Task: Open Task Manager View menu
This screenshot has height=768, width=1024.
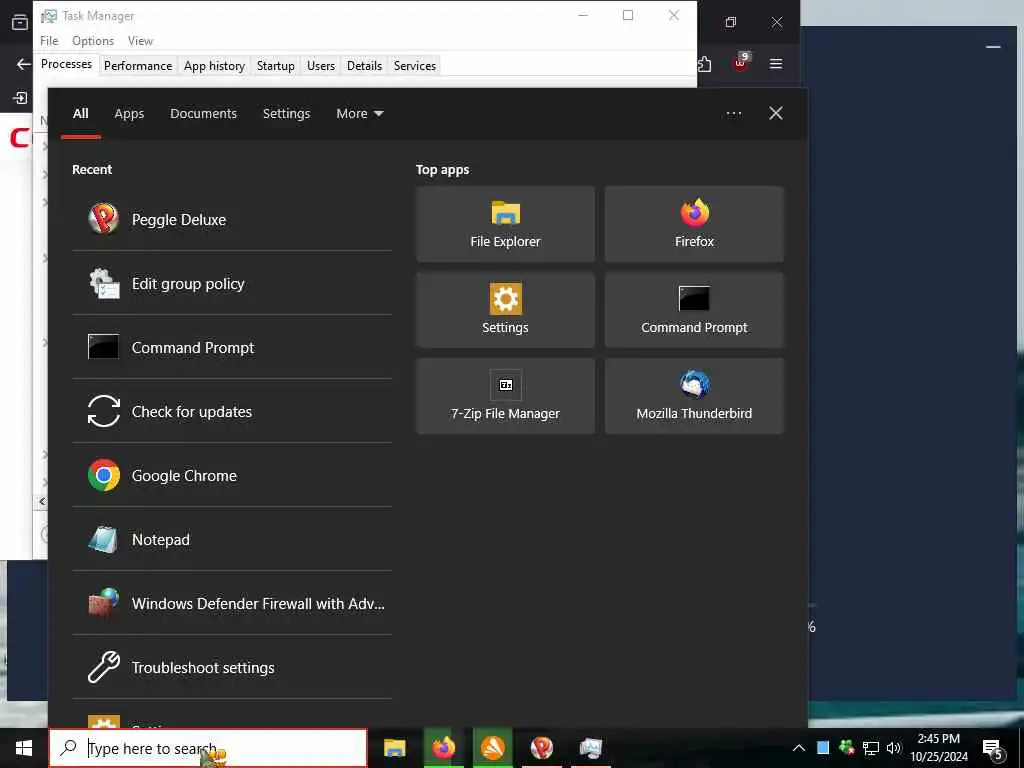Action: (140, 40)
